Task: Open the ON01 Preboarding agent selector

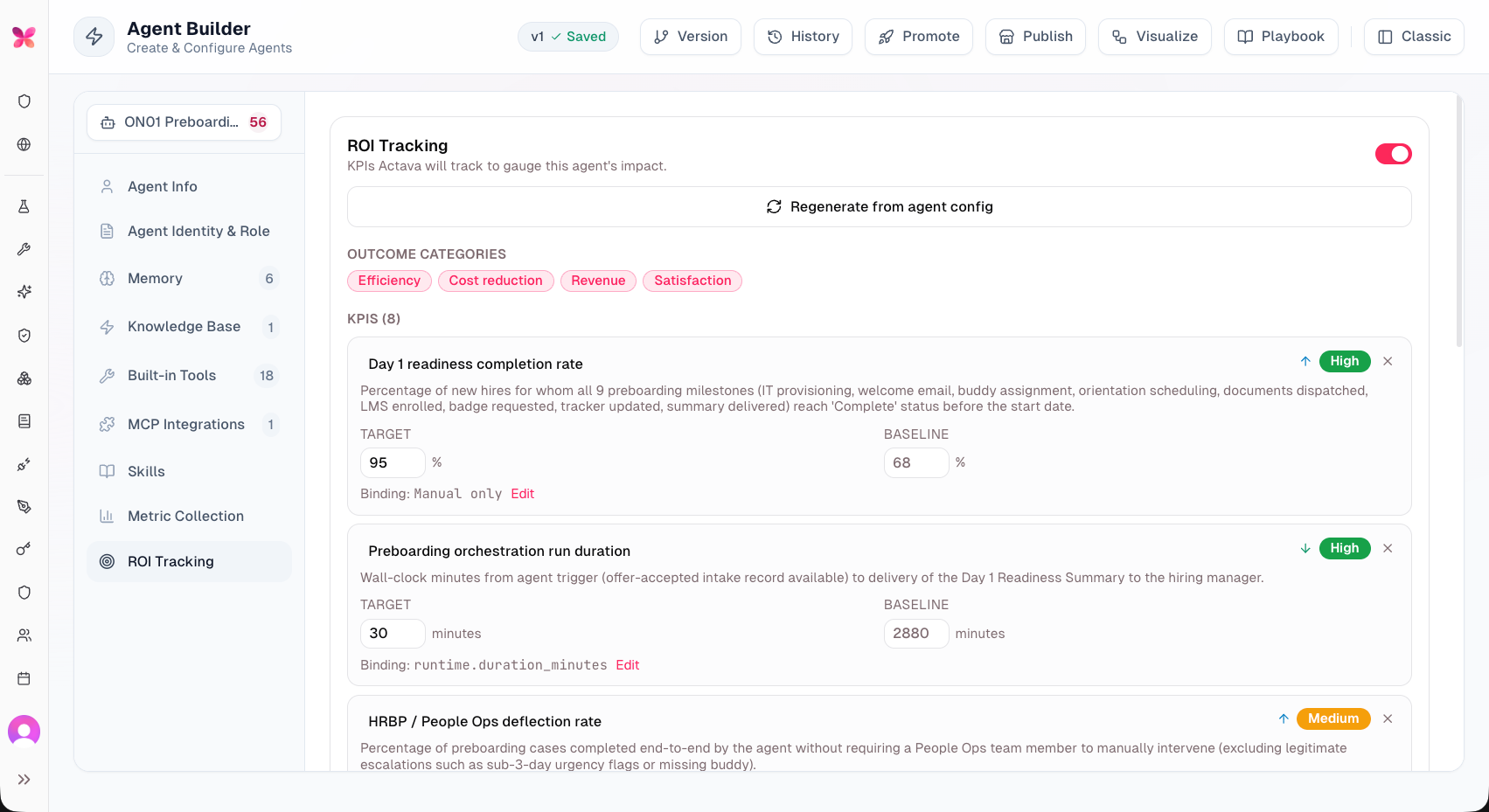Action: pyautogui.click(x=184, y=122)
